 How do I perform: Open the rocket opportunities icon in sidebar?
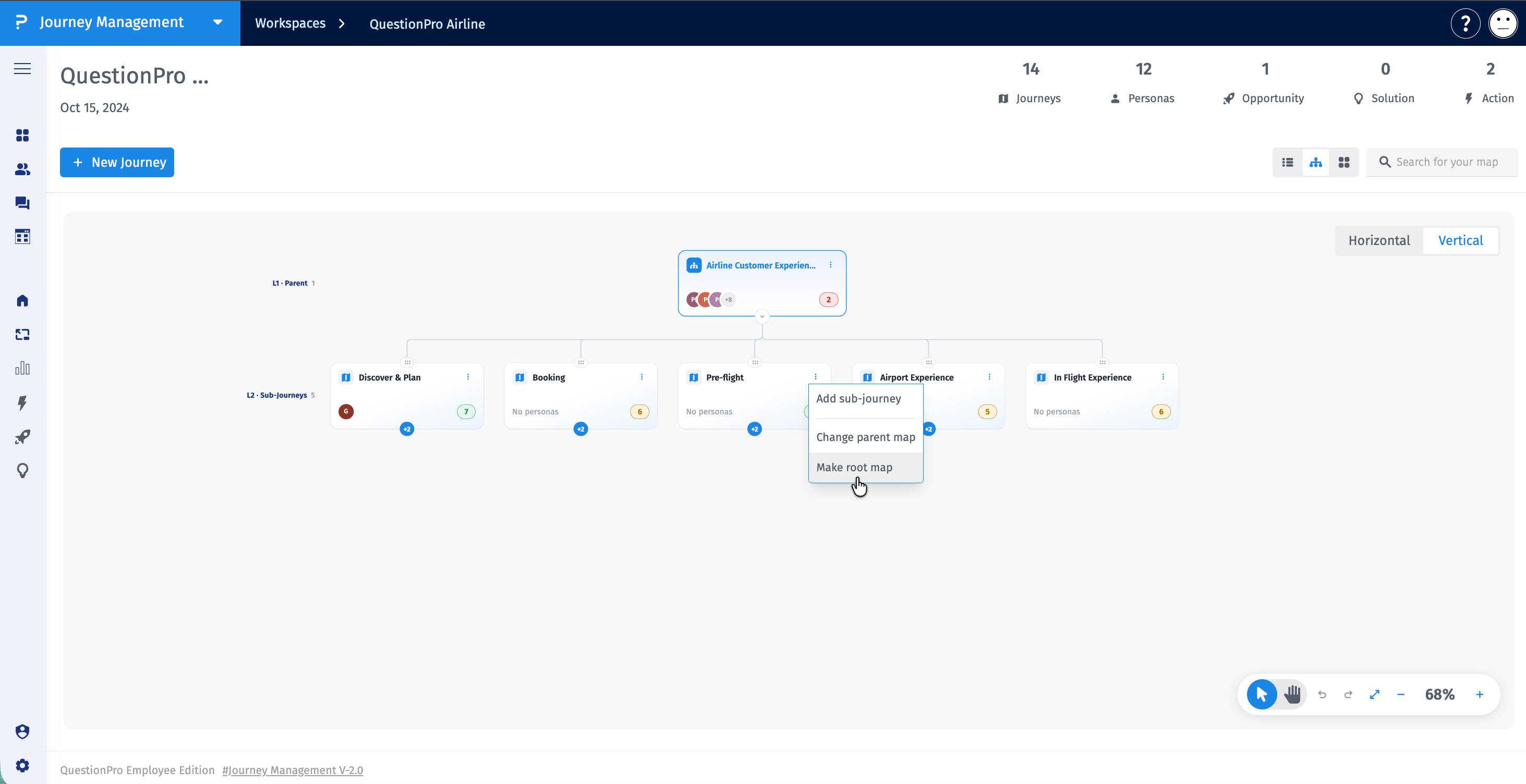tap(22, 437)
